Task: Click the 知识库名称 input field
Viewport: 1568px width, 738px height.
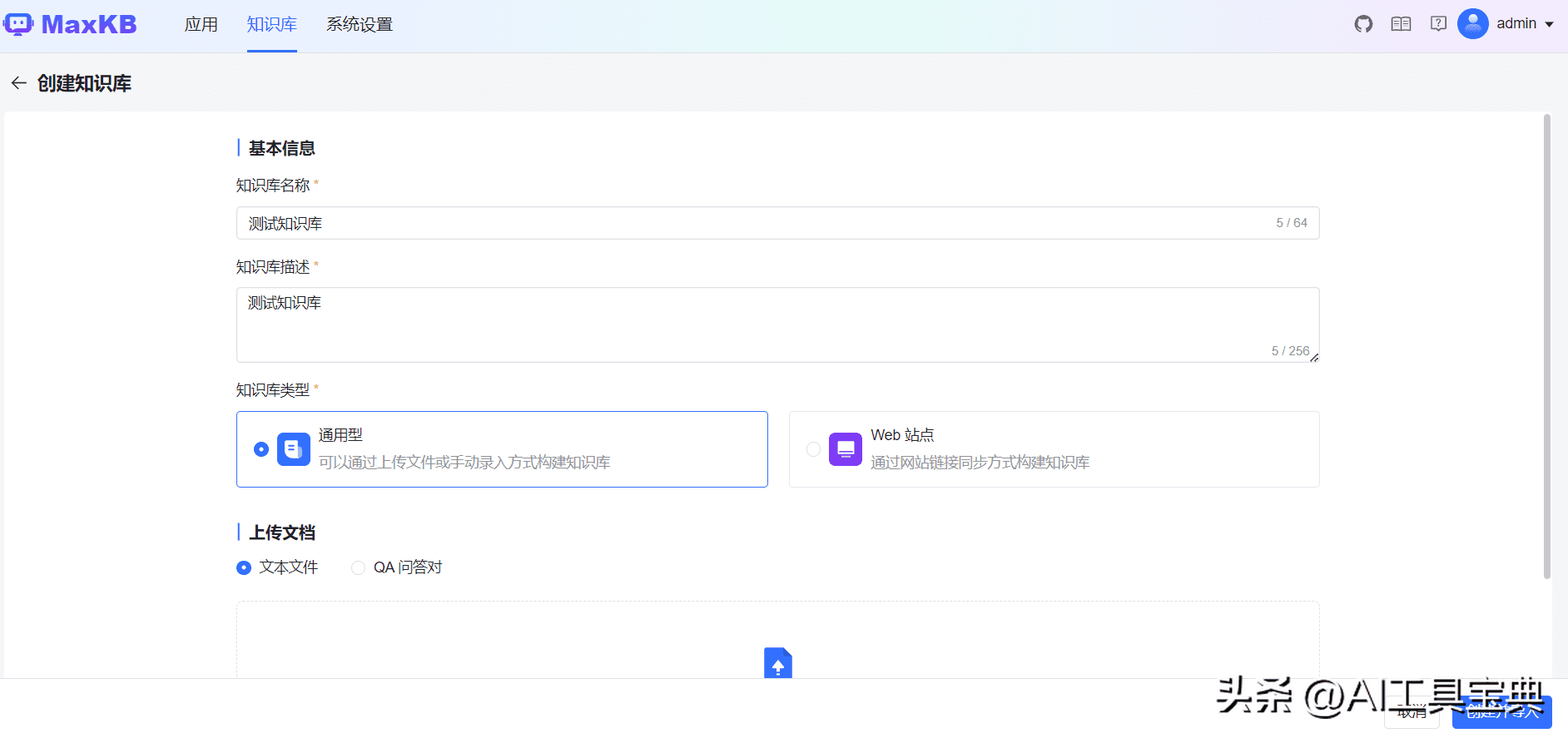Action: pos(749,223)
